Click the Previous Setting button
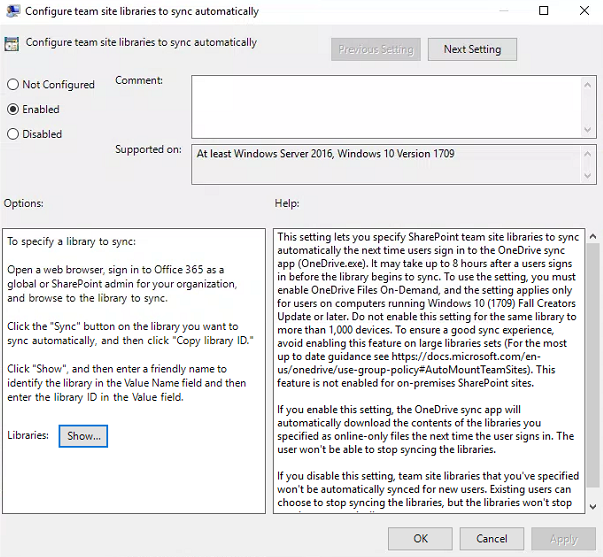 point(376,49)
